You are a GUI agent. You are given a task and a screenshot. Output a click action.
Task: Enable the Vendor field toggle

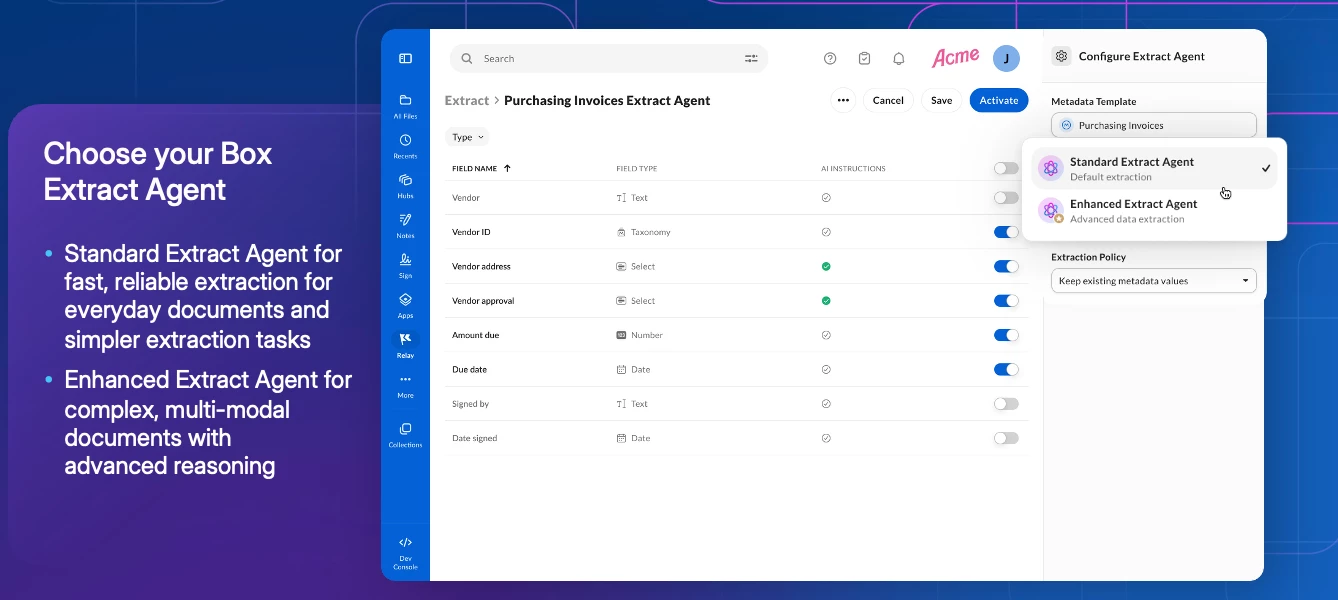click(1006, 198)
